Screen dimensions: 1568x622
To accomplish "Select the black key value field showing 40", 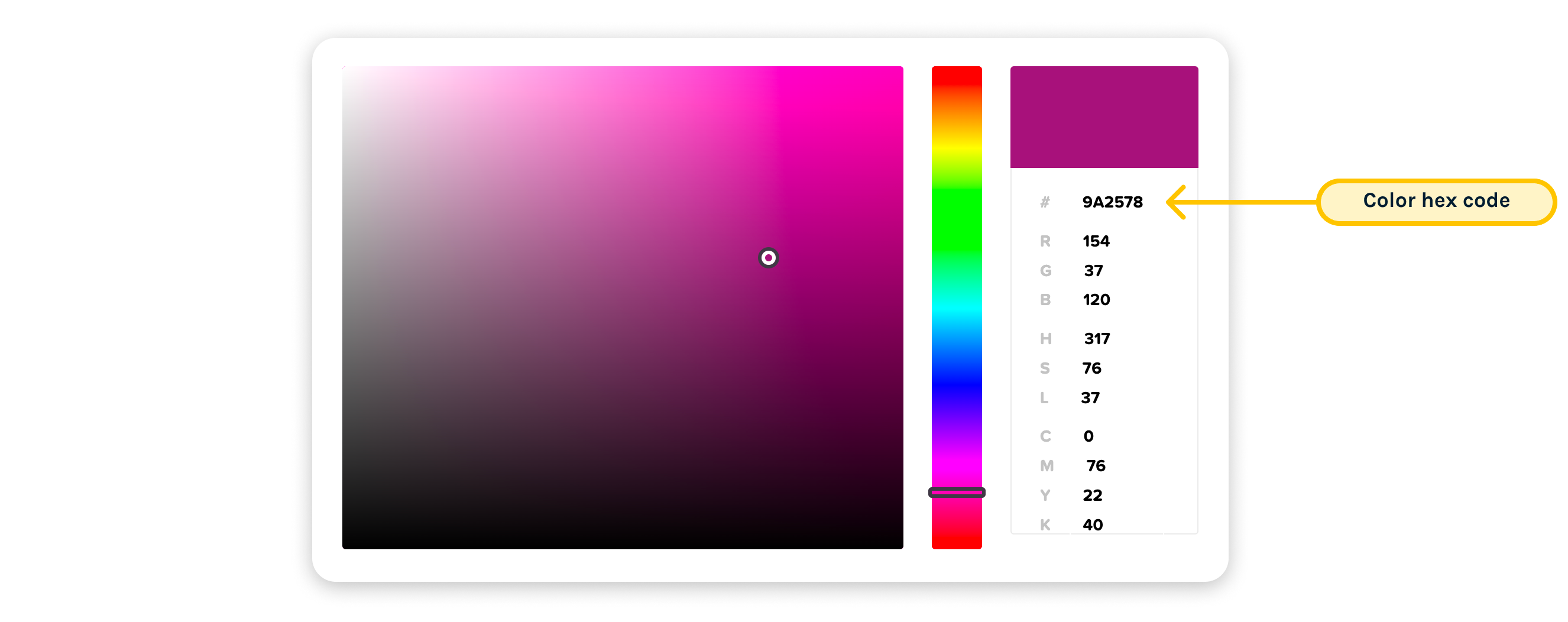I will (1092, 524).
